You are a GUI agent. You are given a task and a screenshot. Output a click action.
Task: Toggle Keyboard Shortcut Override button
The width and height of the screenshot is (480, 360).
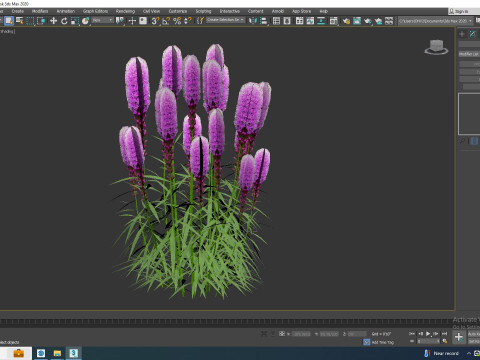click(143, 21)
